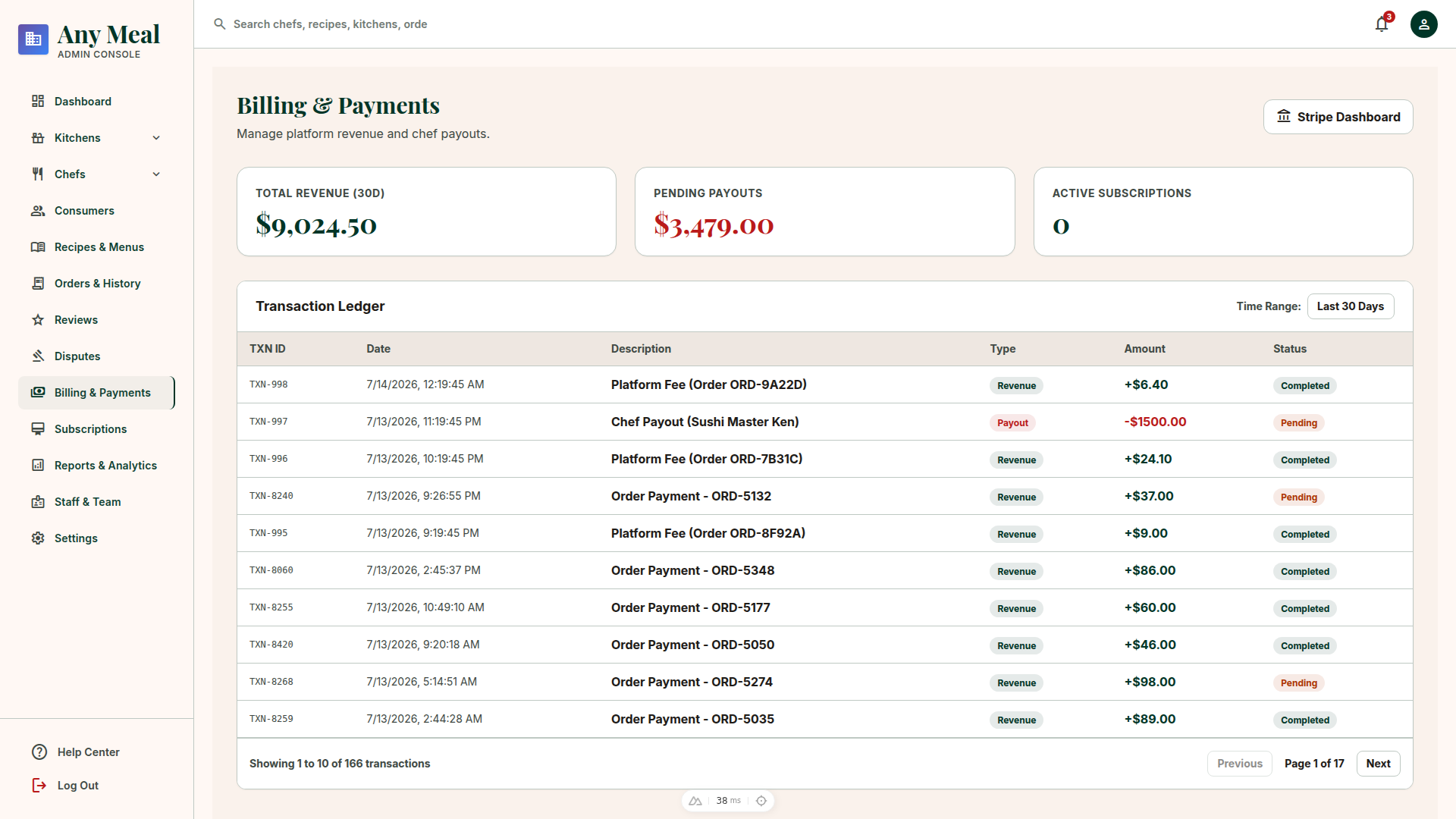Click the Kitchens sidebar icon
1456x819 pixels.
pos(38,138)
